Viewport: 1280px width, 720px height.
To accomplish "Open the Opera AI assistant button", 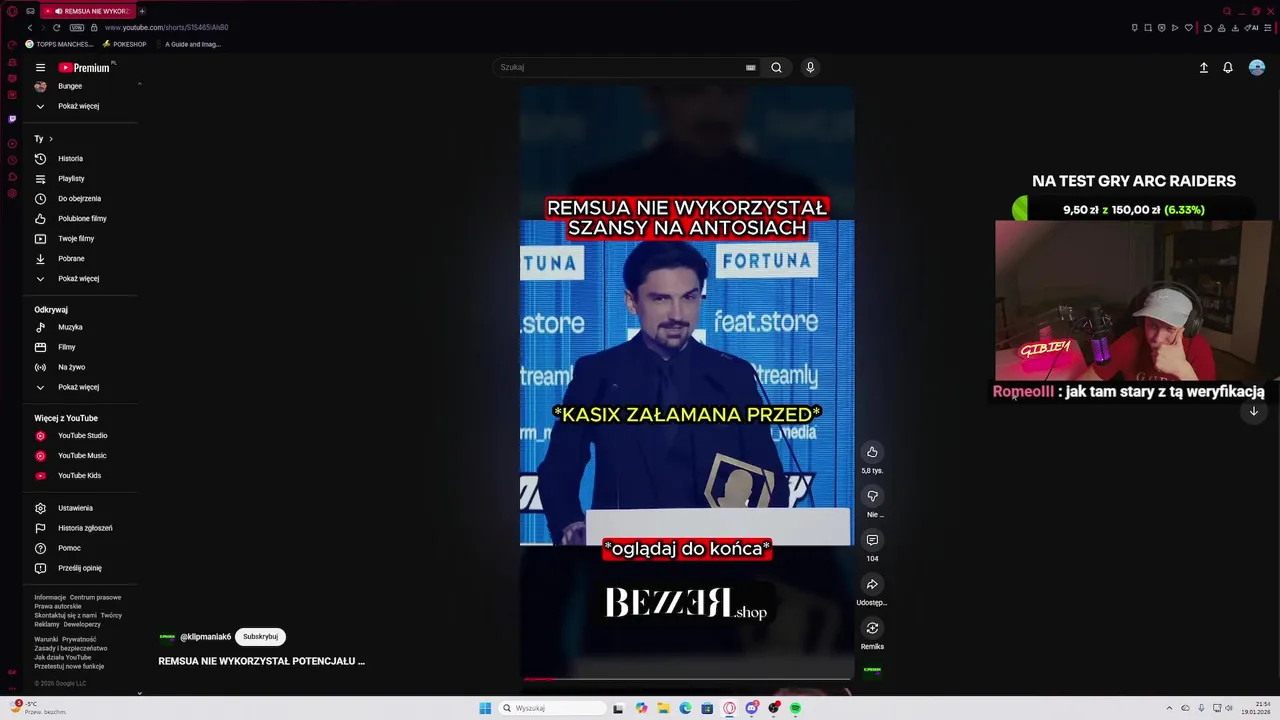I will pyautogui.click(x=1251, y=28).
